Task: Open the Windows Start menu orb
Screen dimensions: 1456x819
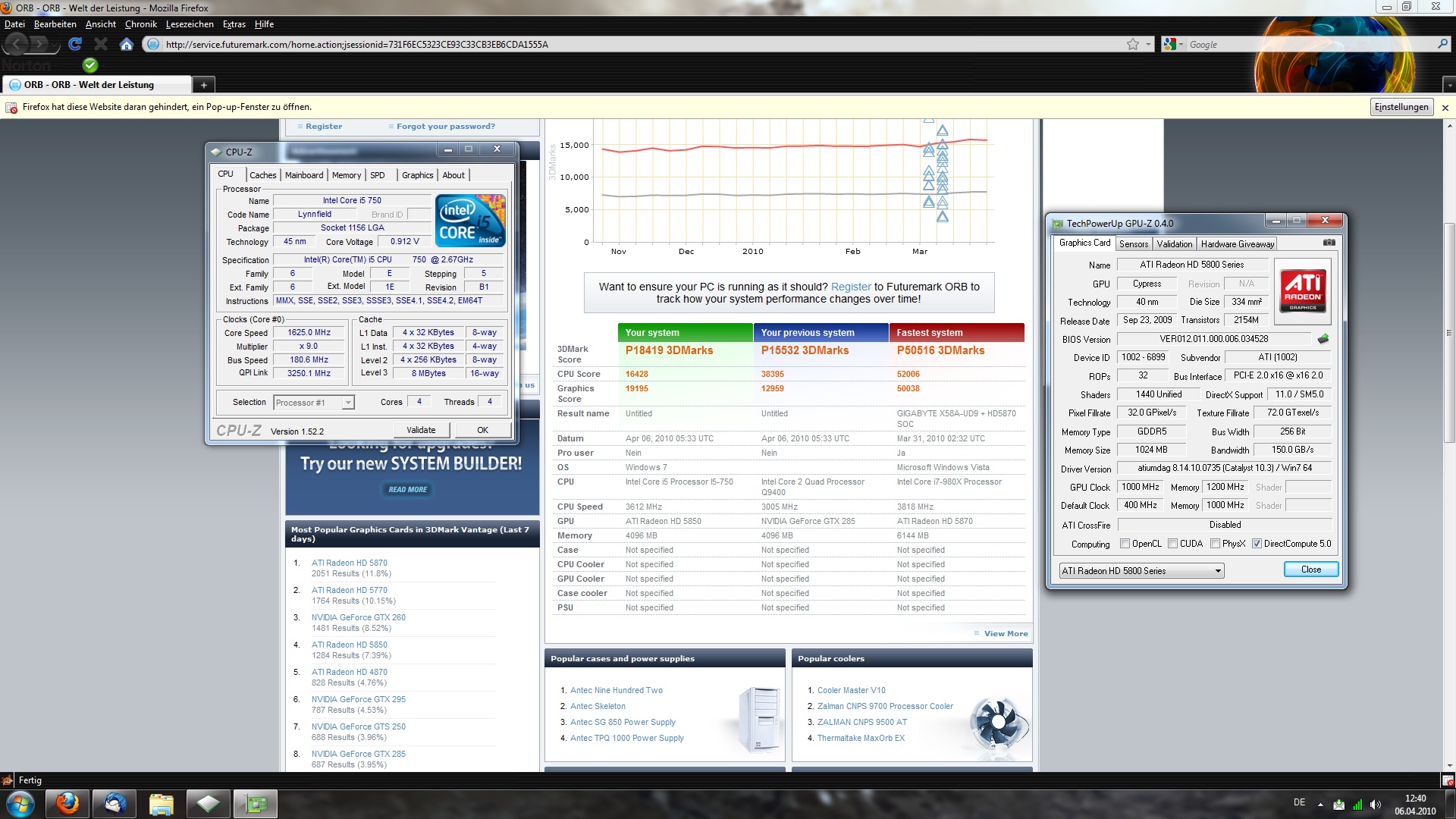Action: pos(20,803)
